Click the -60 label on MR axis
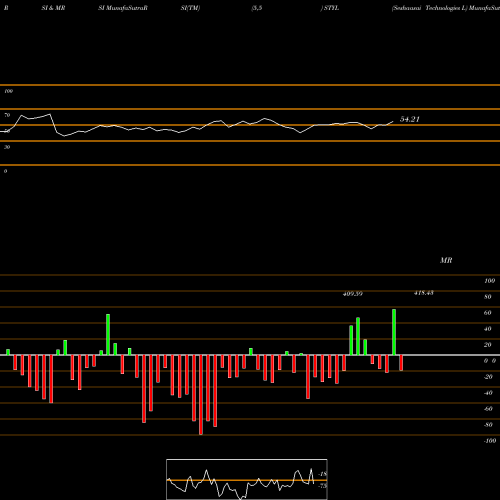500x500 pixels. coord(488,409)
